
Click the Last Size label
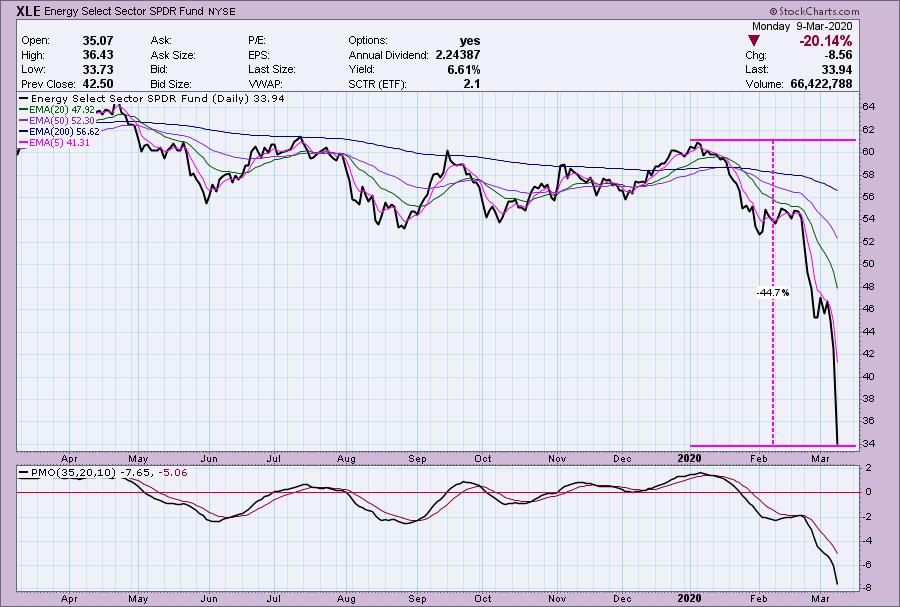[271, 69]
